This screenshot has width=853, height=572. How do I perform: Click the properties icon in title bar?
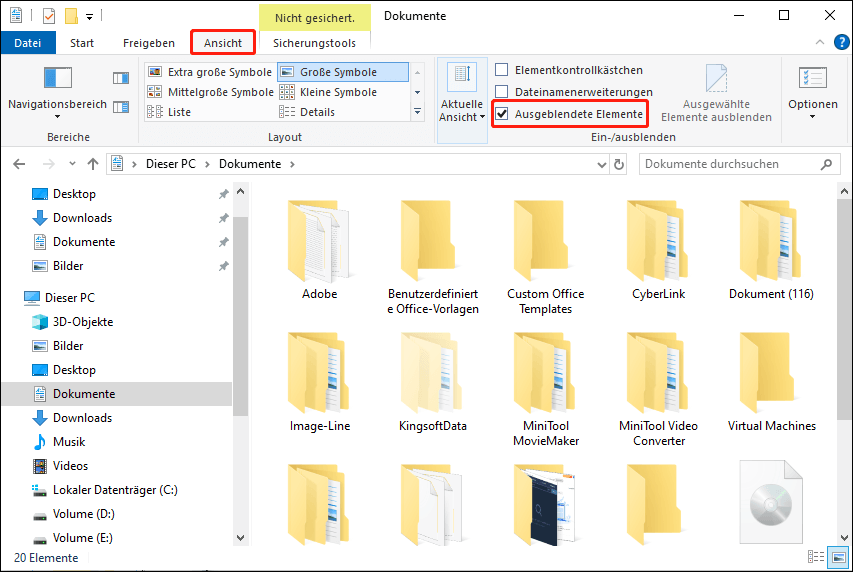(x=49, y=16)
